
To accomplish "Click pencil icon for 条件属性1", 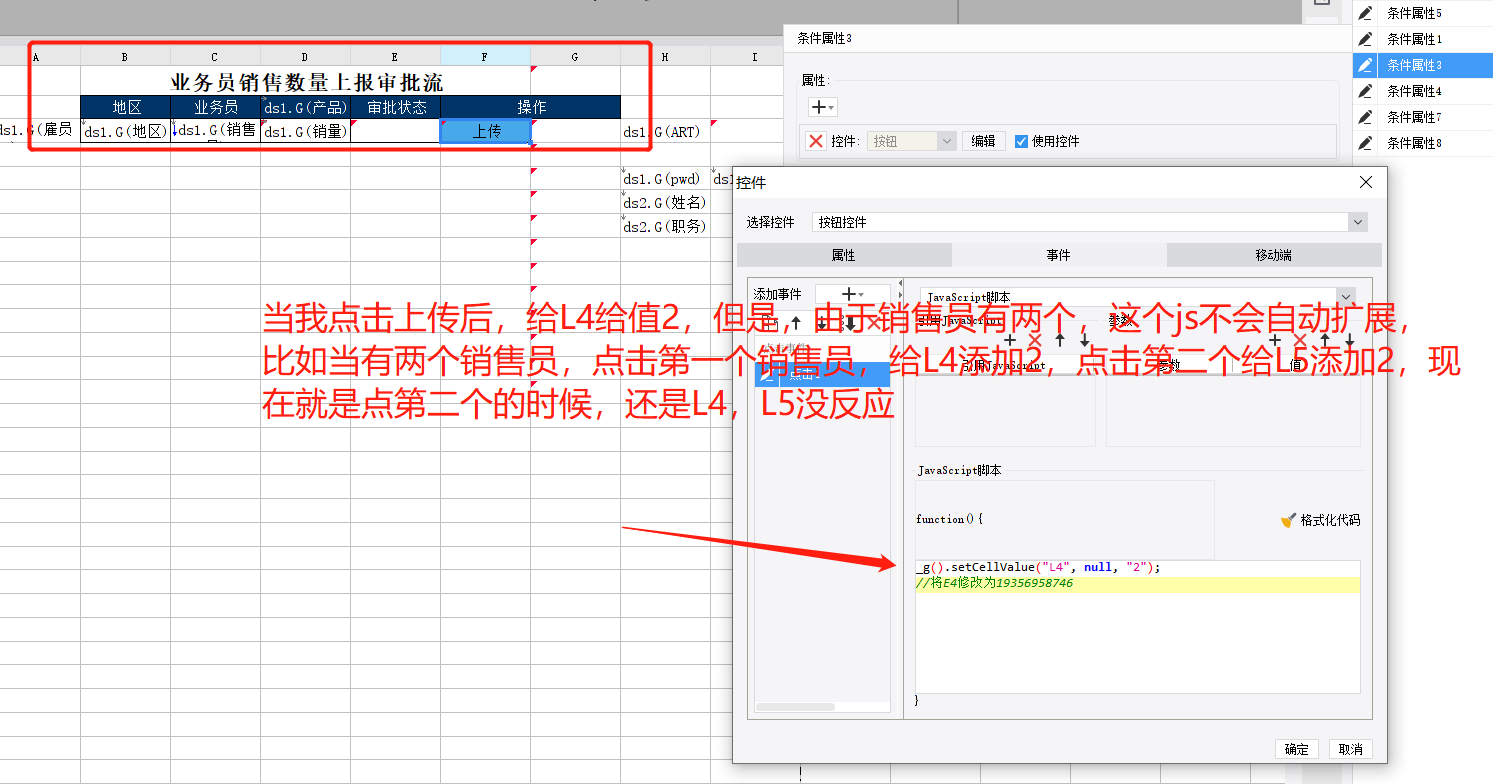I will click(1366, 39).
